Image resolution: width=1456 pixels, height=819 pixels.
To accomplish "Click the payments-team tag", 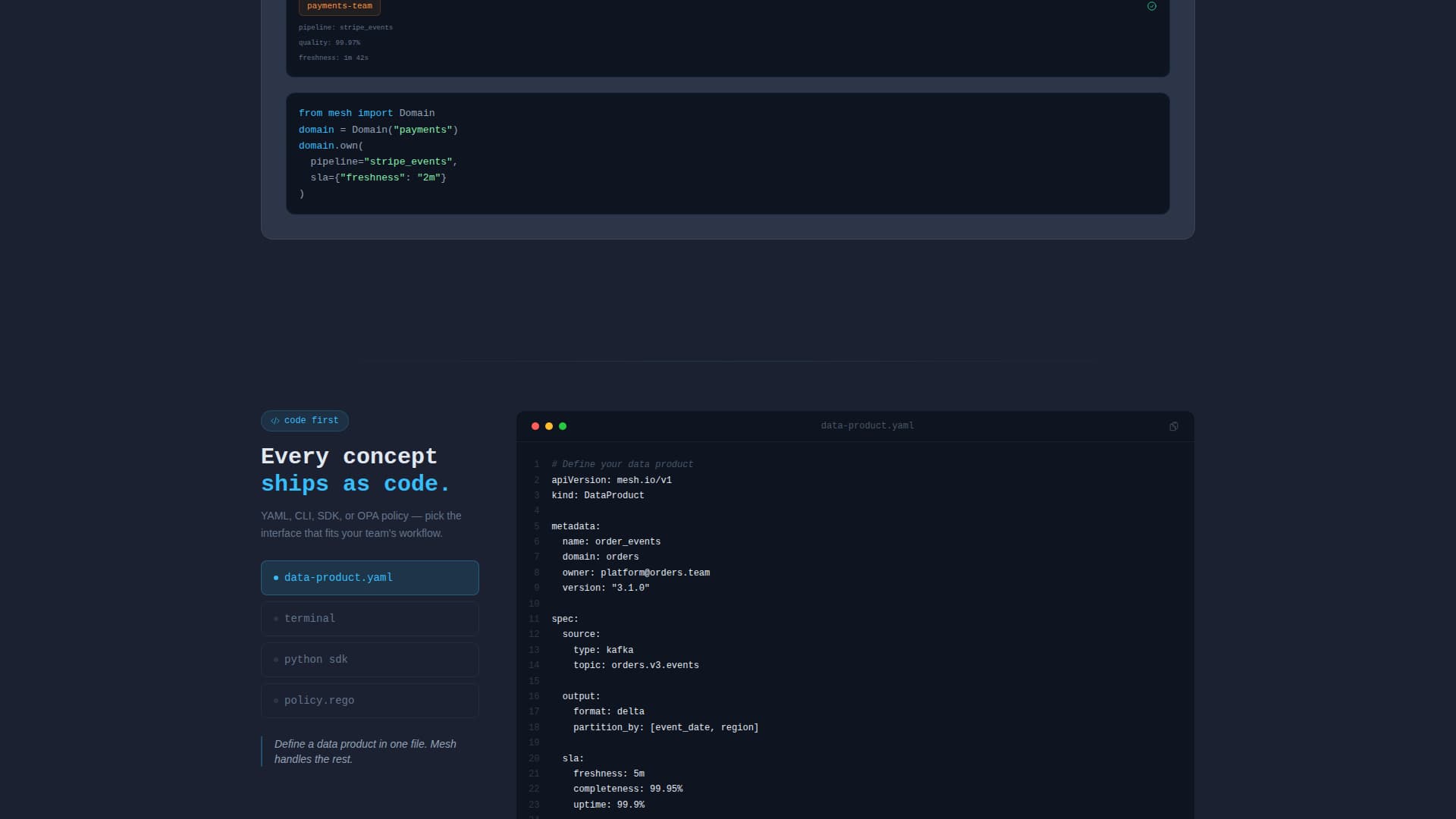I will (340, 6).
